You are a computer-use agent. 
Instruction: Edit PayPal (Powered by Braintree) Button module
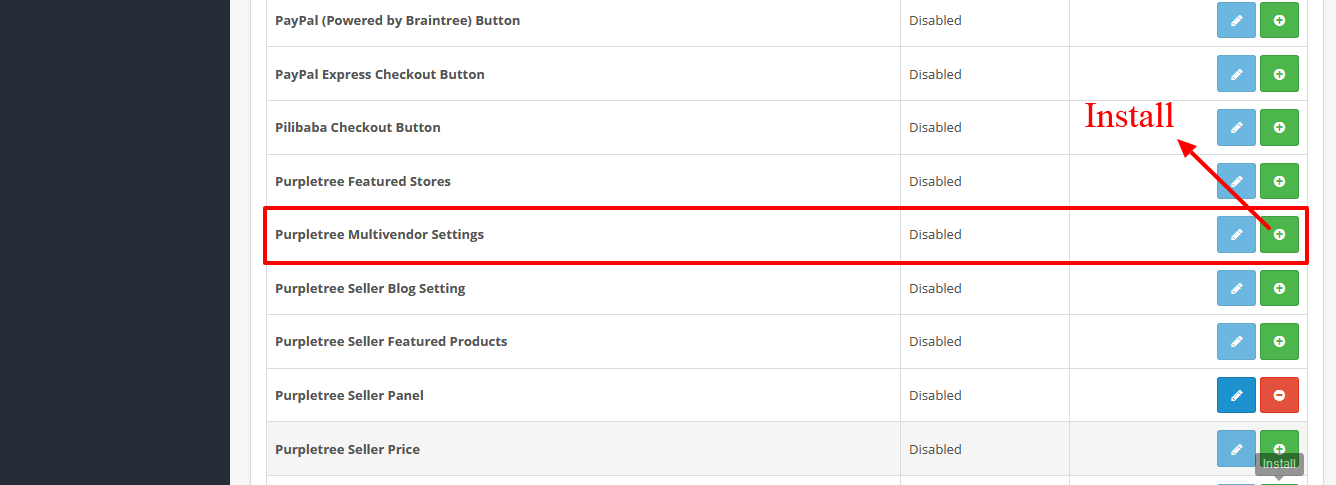pos(1236,20)
